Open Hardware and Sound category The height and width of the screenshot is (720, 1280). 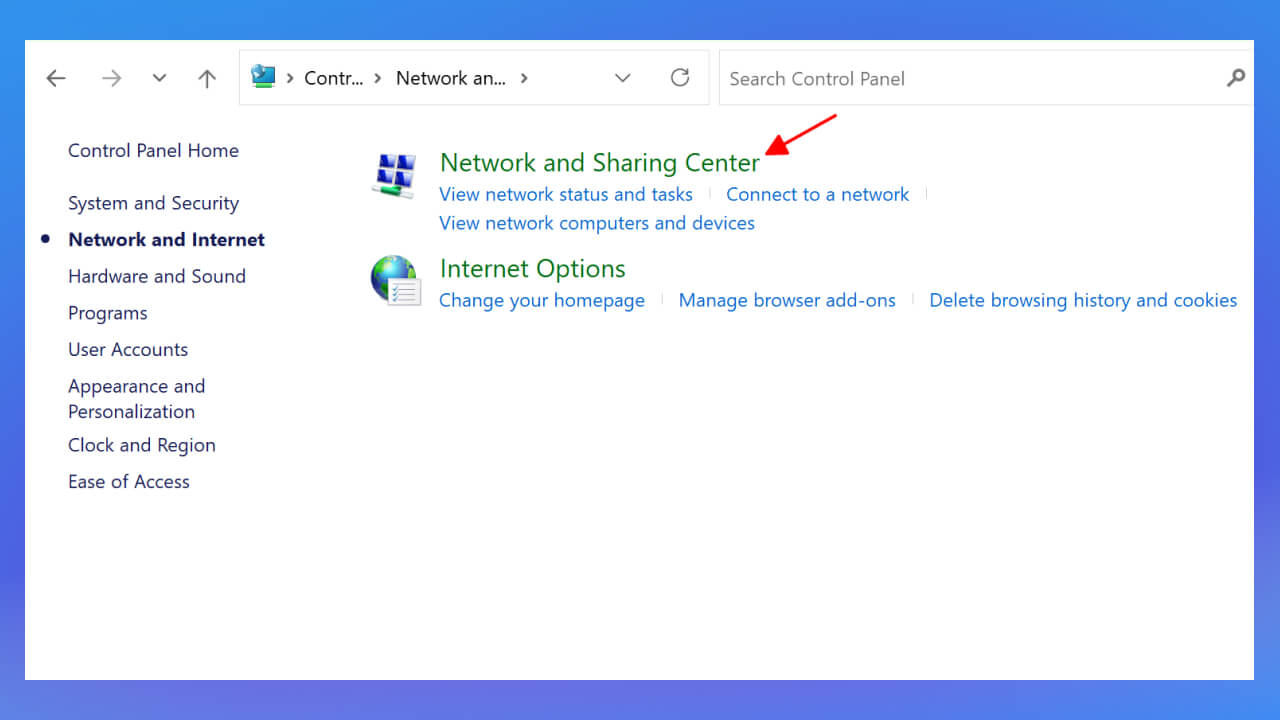coord(157,276)
